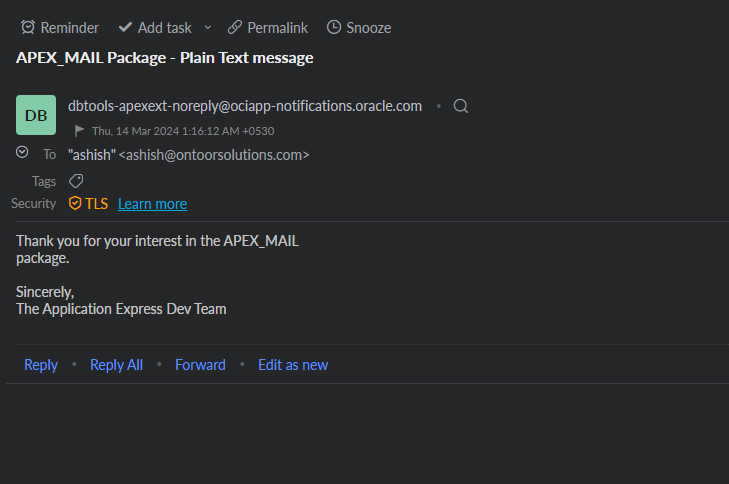Click the sender's oracle.com email address

coord(245,106)
